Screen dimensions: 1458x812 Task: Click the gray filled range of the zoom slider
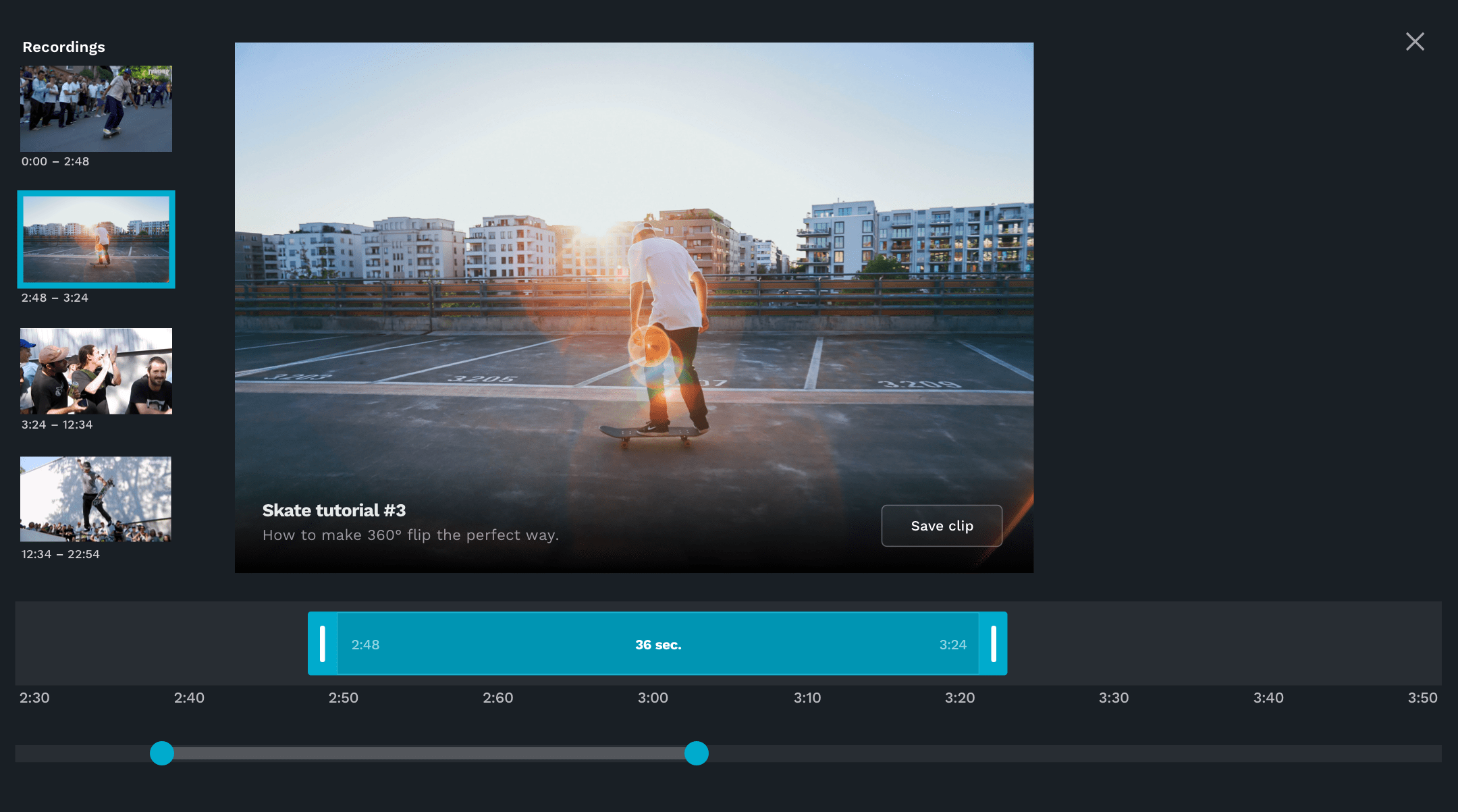tap(429, 753)
